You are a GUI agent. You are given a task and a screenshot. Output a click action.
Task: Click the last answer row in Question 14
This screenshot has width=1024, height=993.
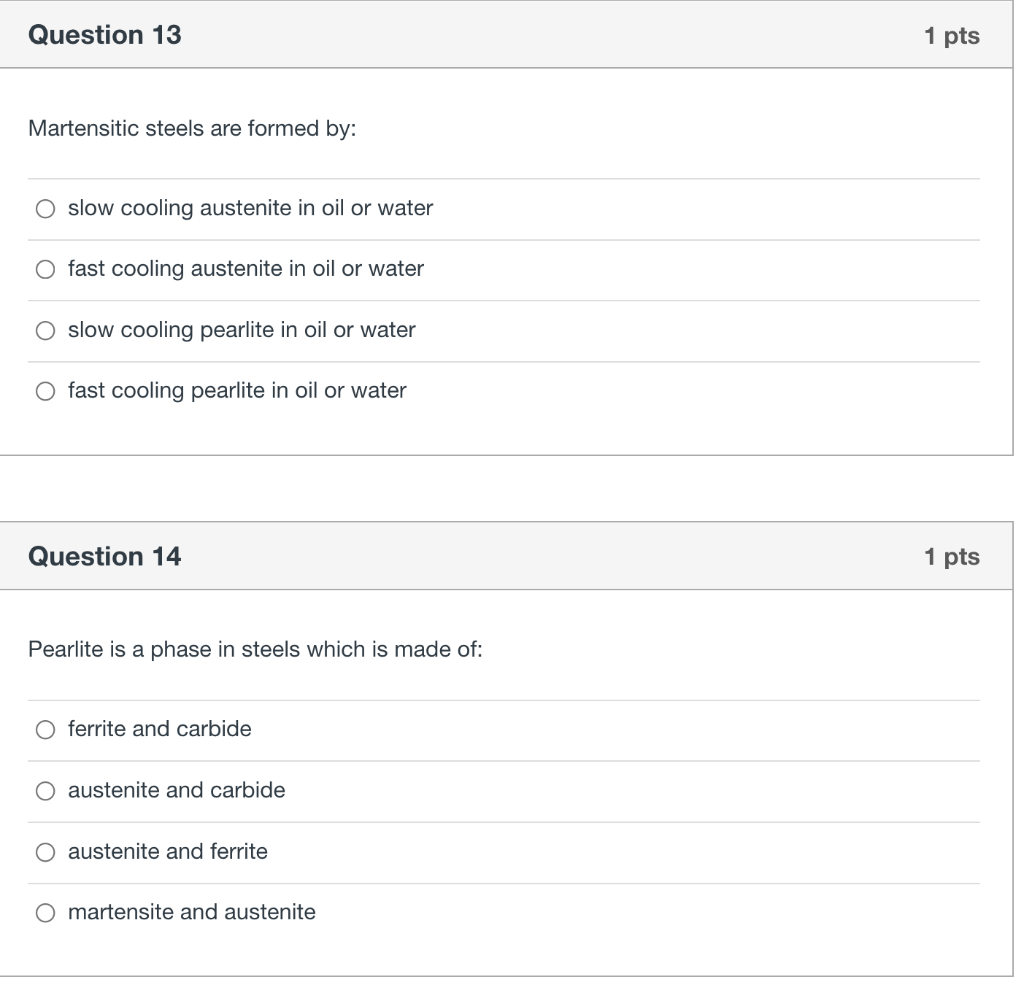191,912
